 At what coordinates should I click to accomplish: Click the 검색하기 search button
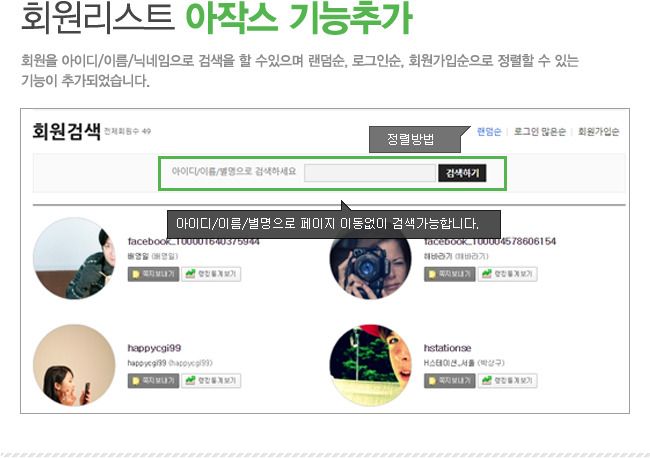click(x=462, y=173)
